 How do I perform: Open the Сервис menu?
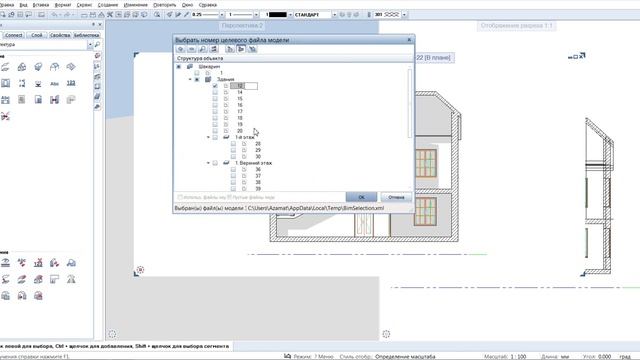tap(84, 5)
